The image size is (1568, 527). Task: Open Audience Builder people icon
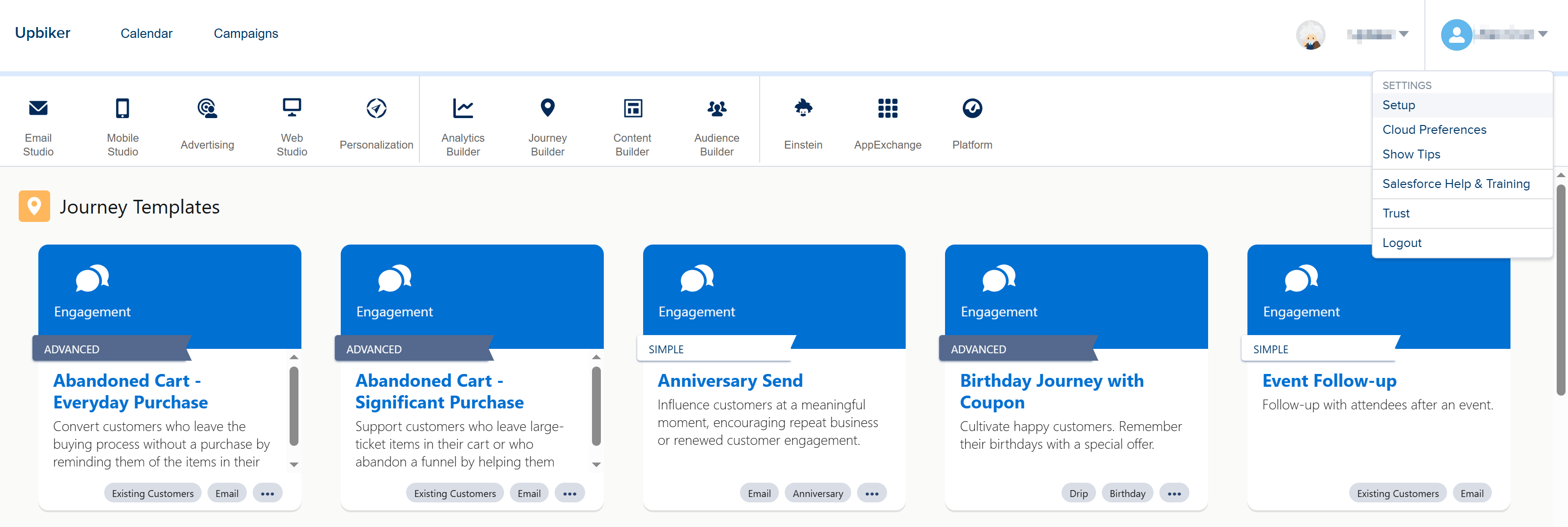click(x=716, y=108)
